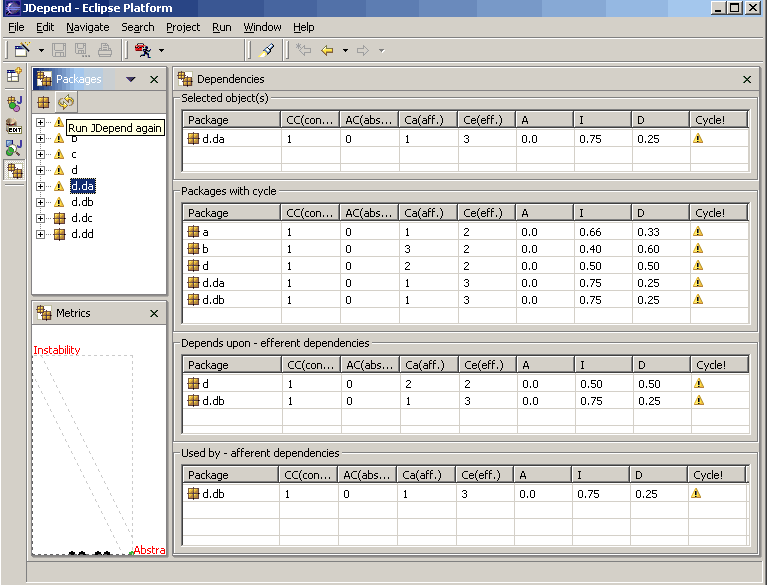Open the Packages view menu triangle
Viewport: 767px width, 585px height.
(x=131, y=79)
